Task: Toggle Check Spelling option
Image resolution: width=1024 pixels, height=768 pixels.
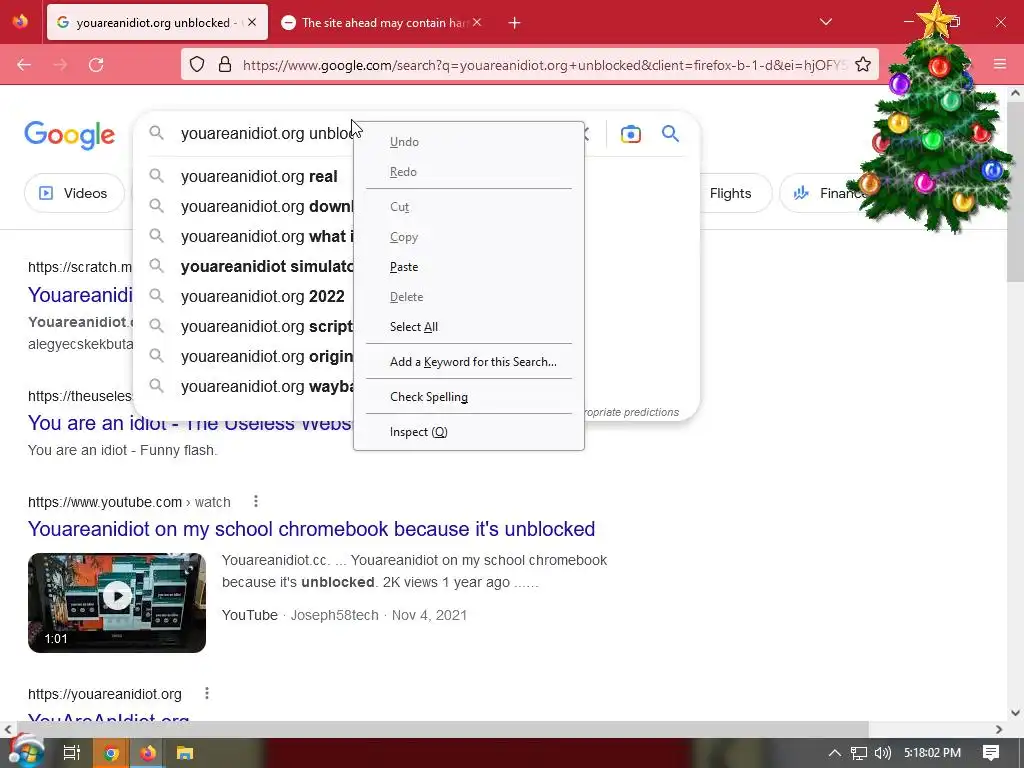Action: click(469, 396)
